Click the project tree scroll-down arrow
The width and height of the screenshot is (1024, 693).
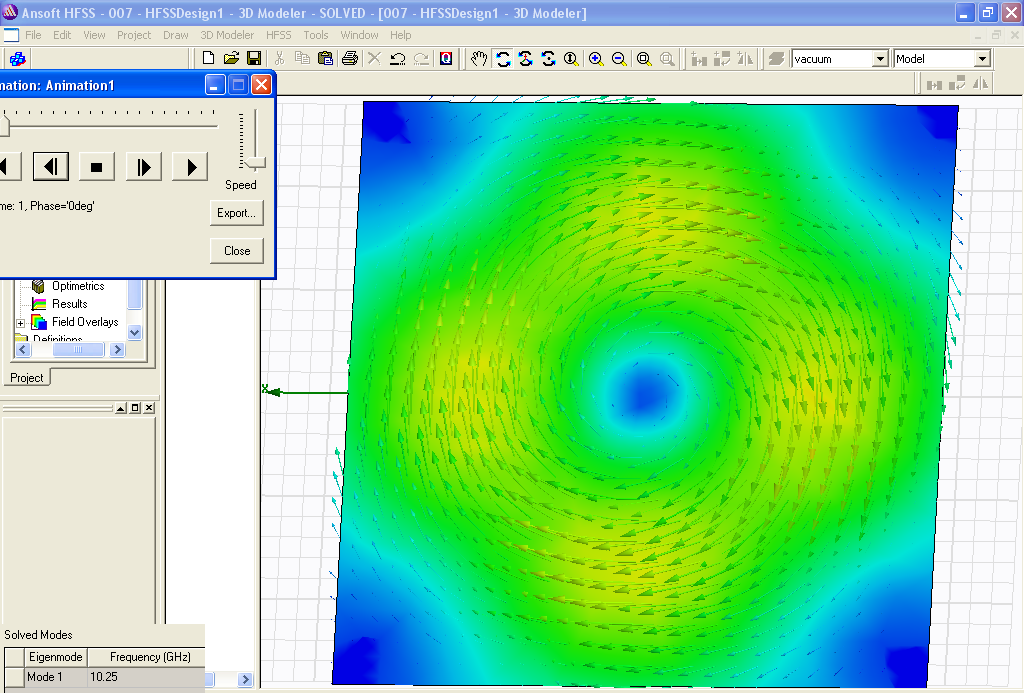(x=135, y=332)
